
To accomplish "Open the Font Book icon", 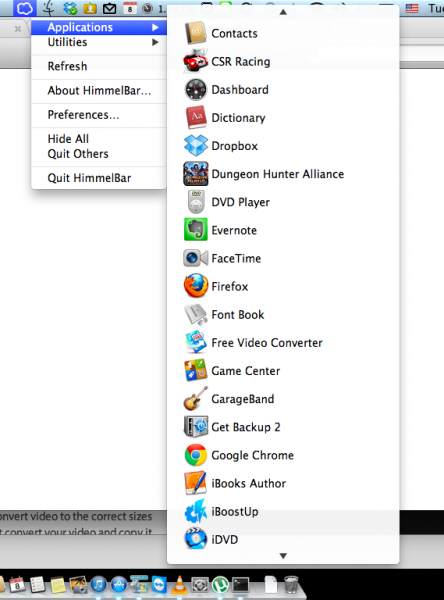I will pyautogui.click(x=196, y=314).
